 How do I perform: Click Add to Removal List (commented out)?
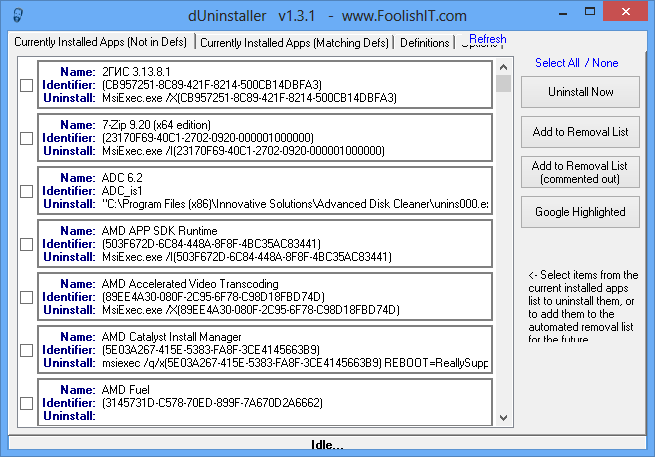click(x=580, y=172)
